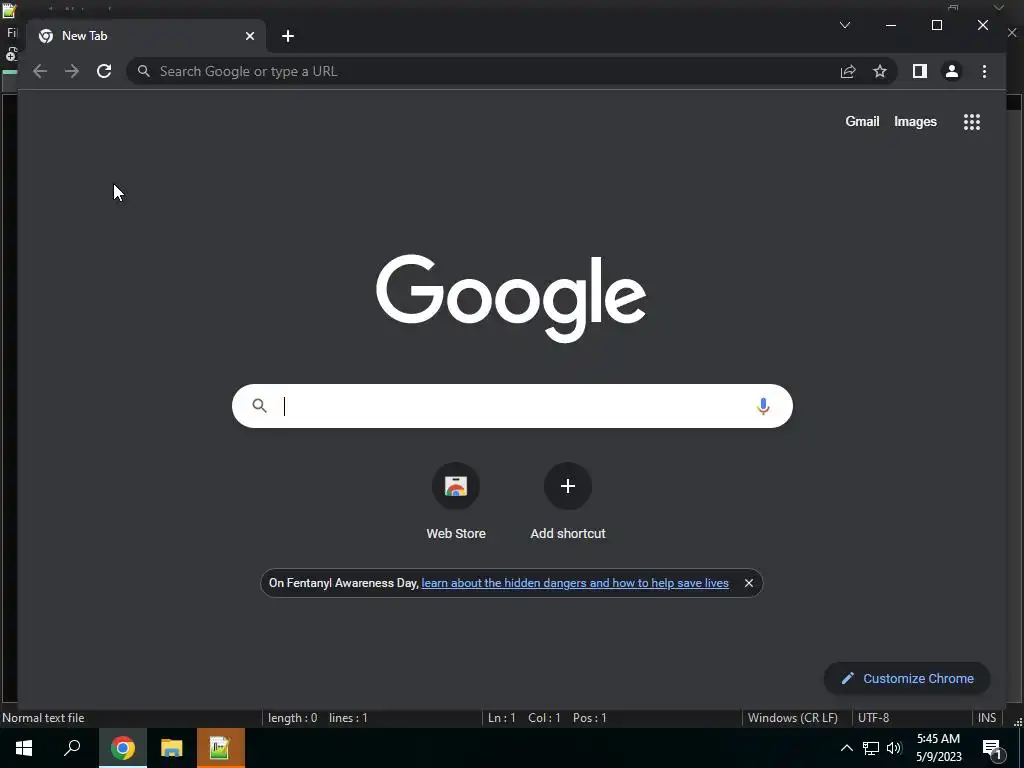Start voice search with the microphone
The width and height of the screenshot is (1024, 768).
[763, 406]
